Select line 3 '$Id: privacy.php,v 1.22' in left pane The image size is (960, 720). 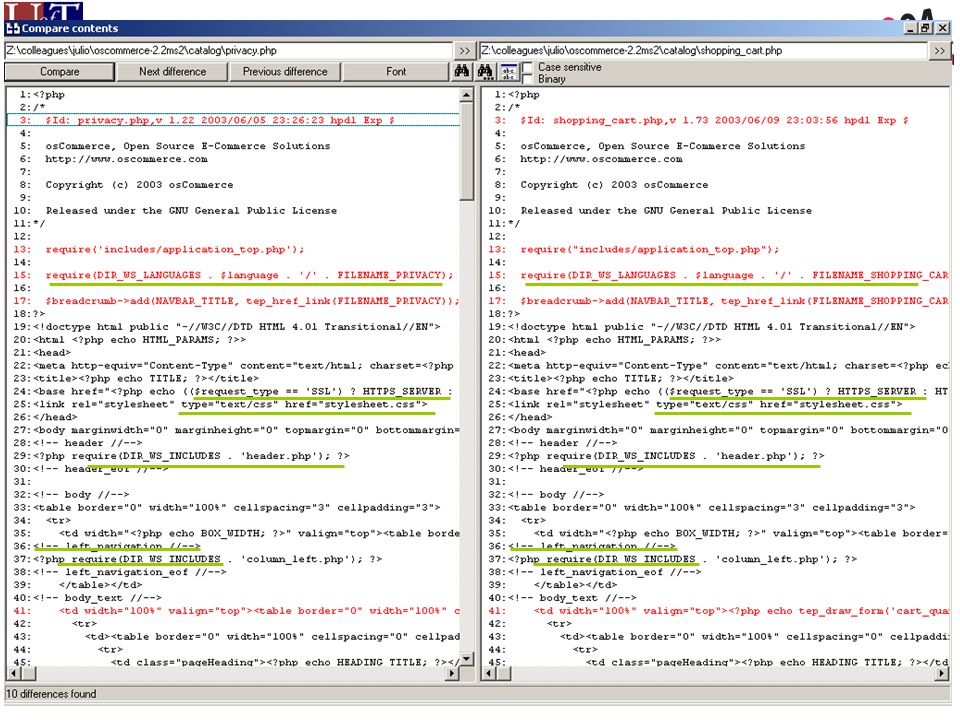click(233, 120)
